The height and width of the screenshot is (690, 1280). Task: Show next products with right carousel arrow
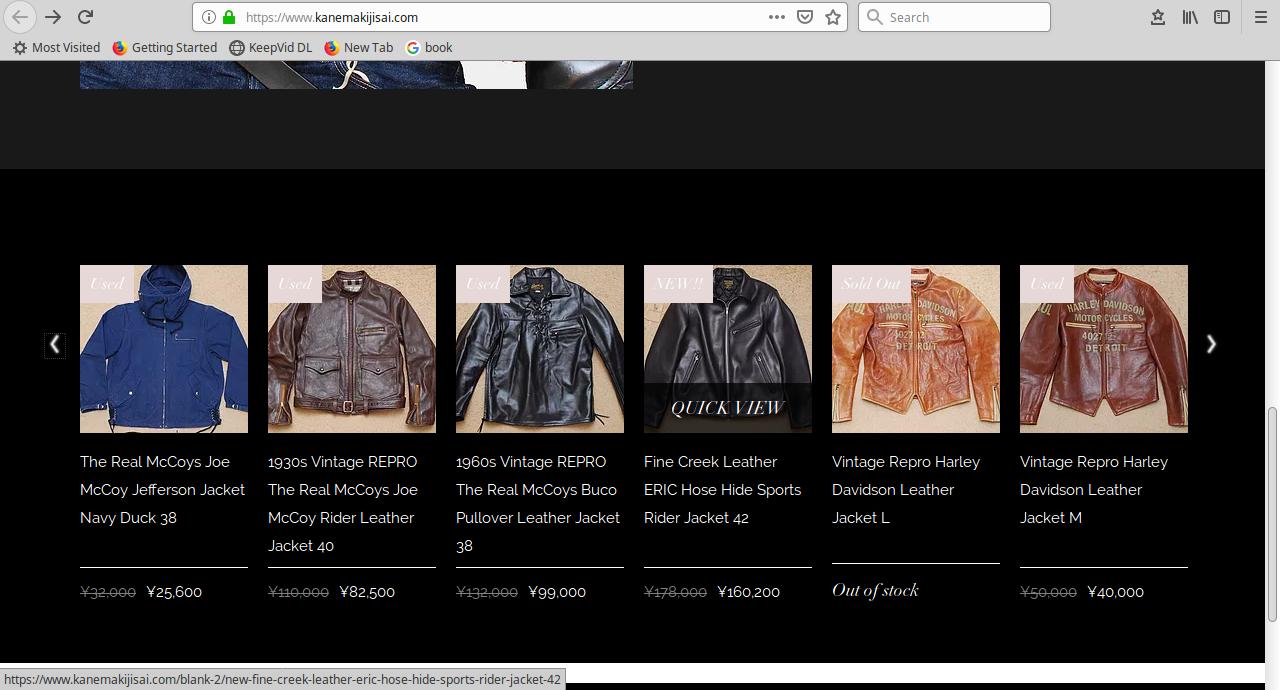(1211, 344)
